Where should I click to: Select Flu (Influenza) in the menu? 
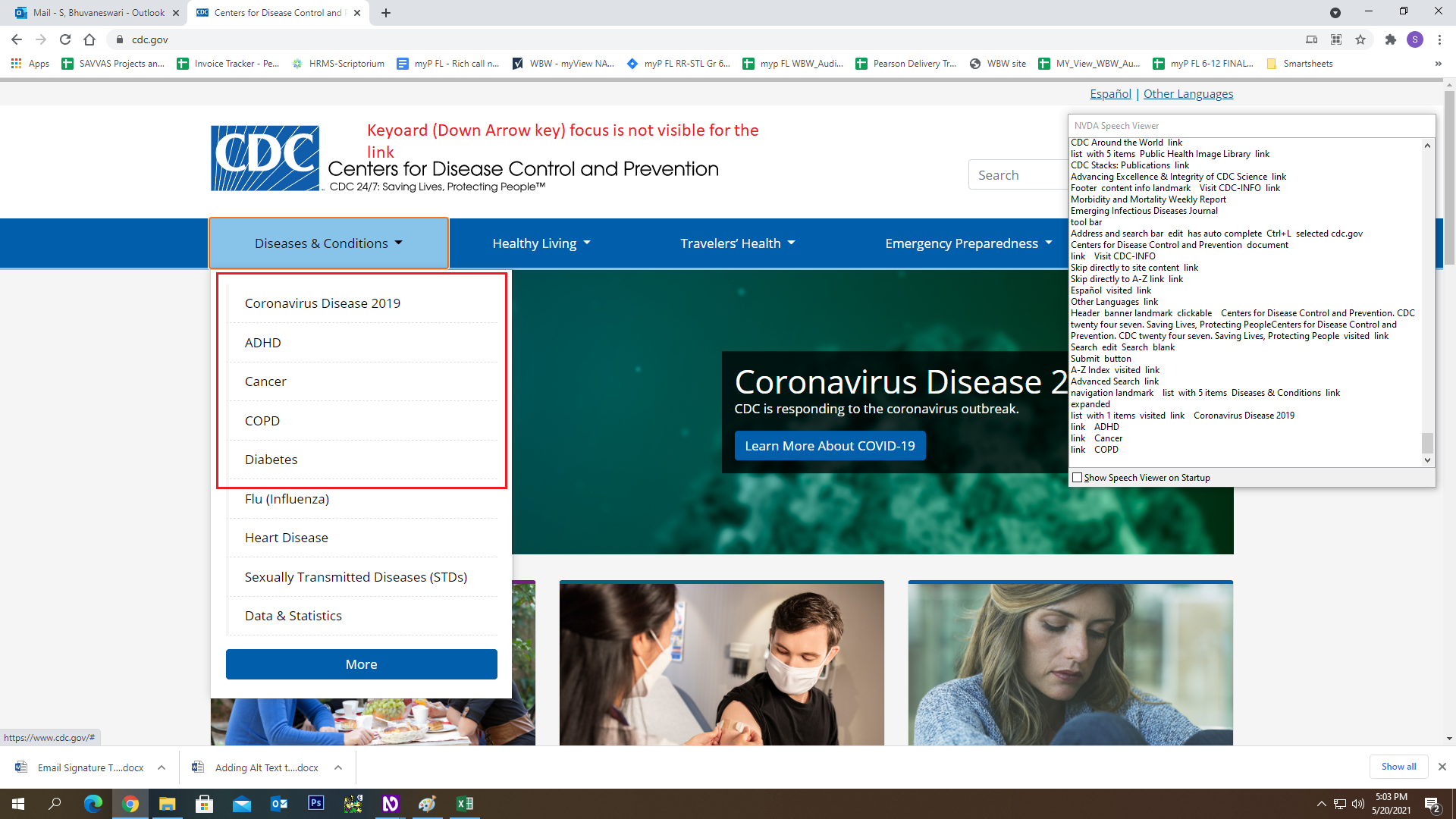[363, 499]
